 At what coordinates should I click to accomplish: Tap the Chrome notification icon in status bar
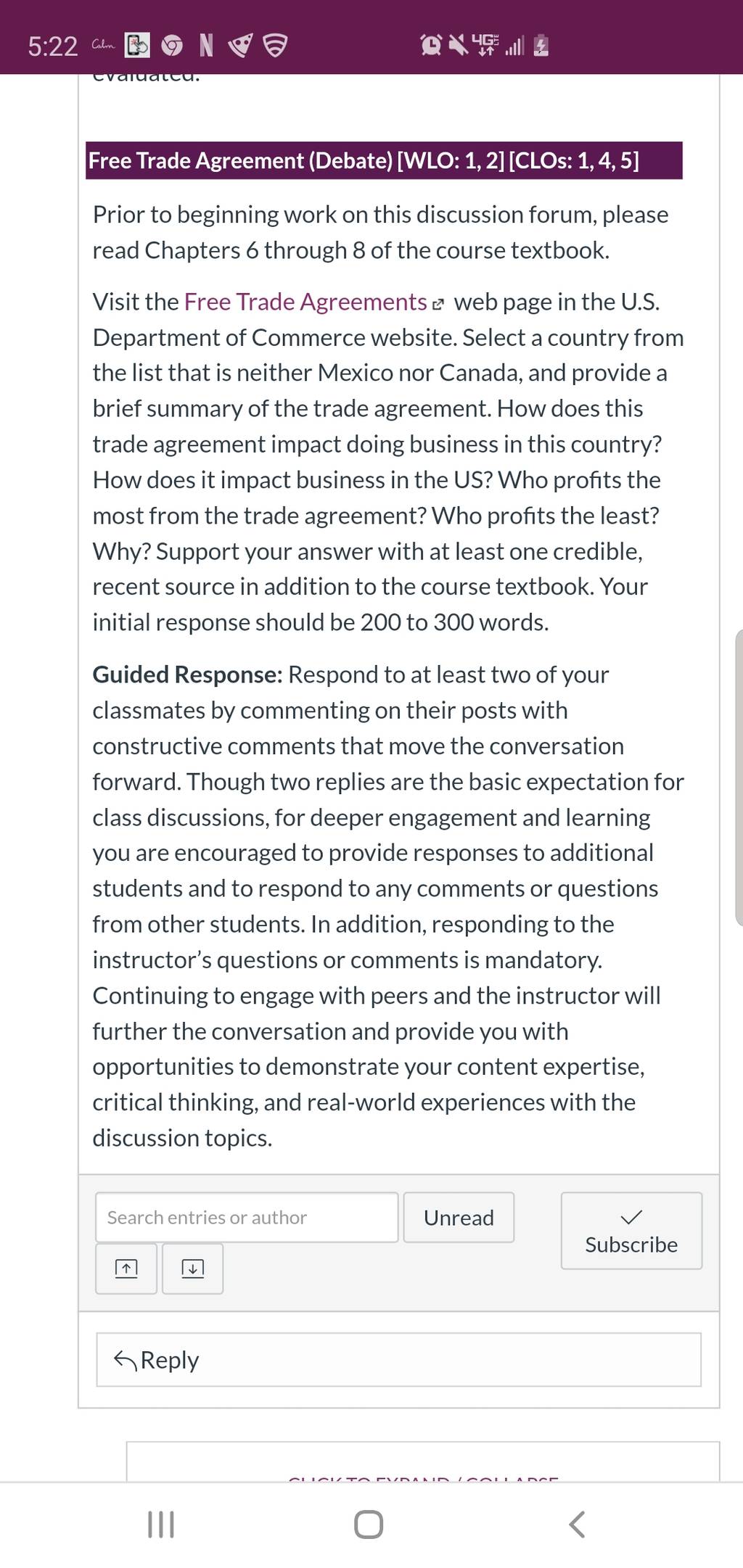172,46
